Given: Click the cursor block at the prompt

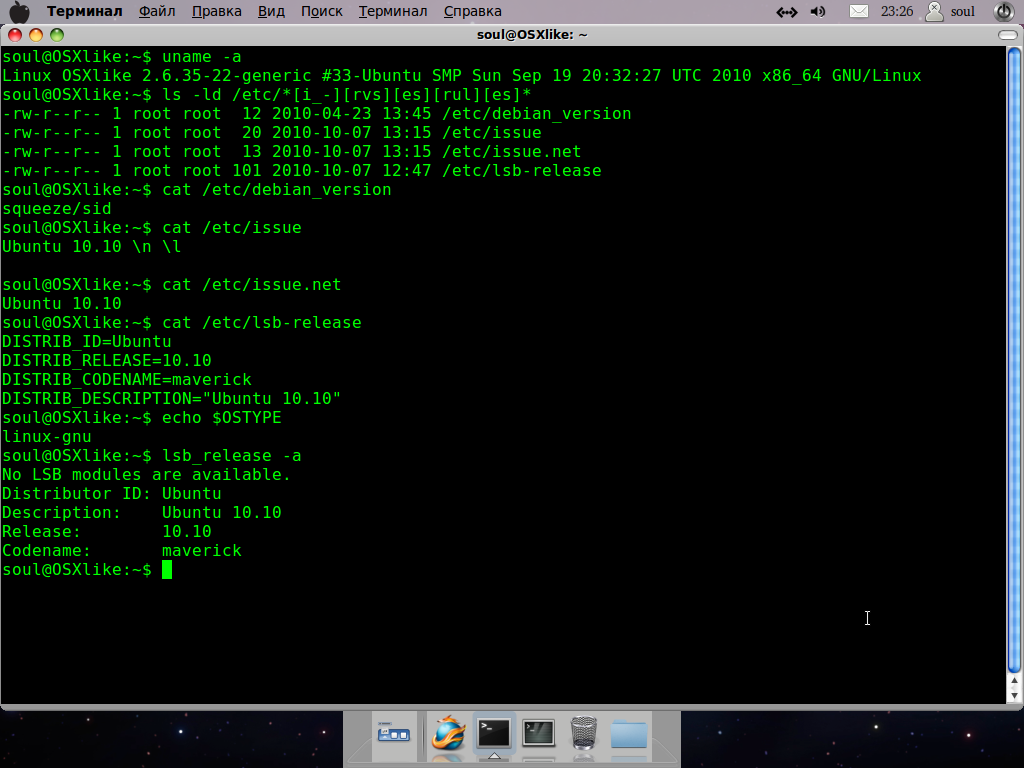Looking at the screenshot, I should pos(167,569).
